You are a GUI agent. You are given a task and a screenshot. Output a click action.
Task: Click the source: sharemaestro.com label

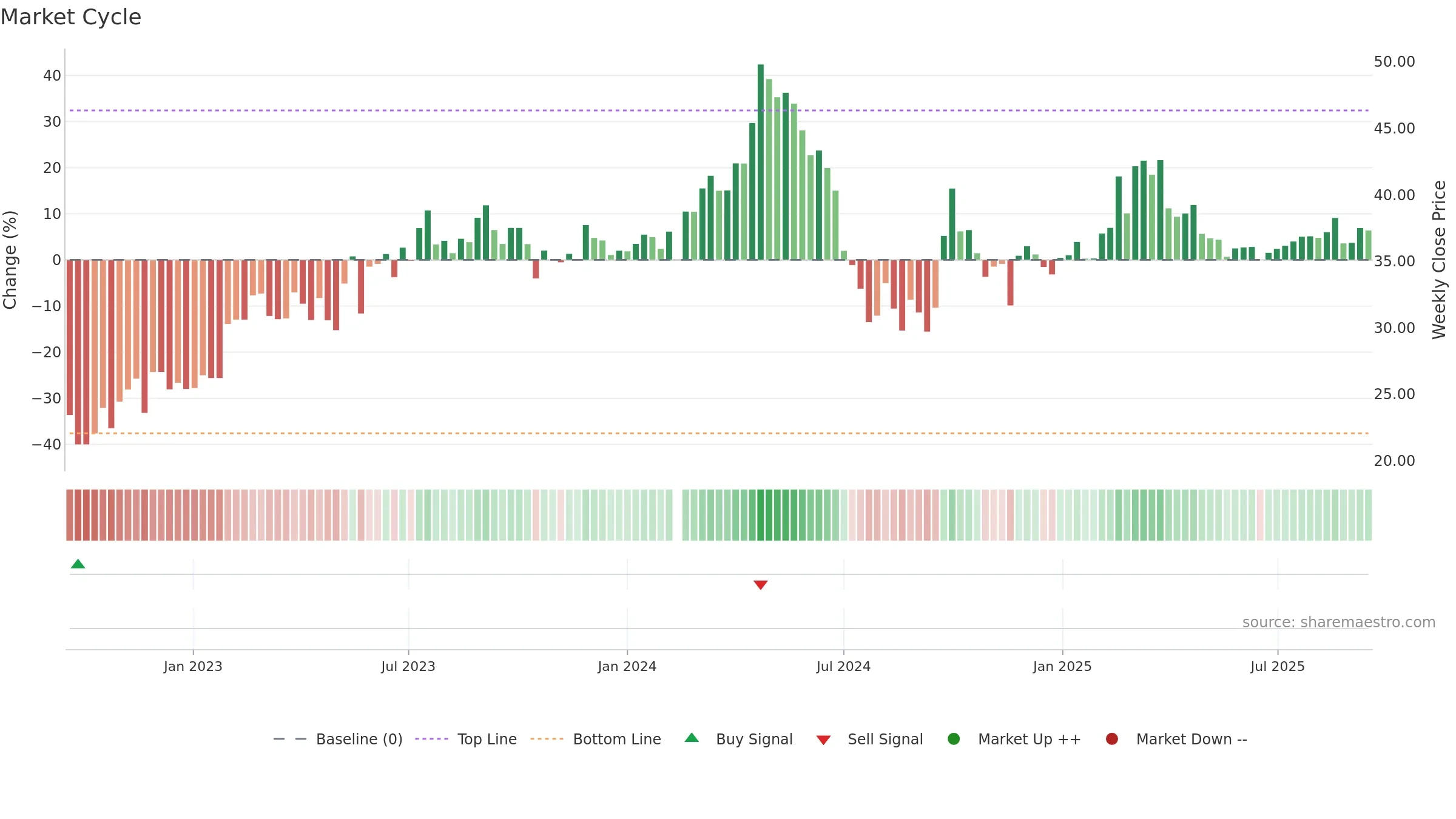[1339, 622]
